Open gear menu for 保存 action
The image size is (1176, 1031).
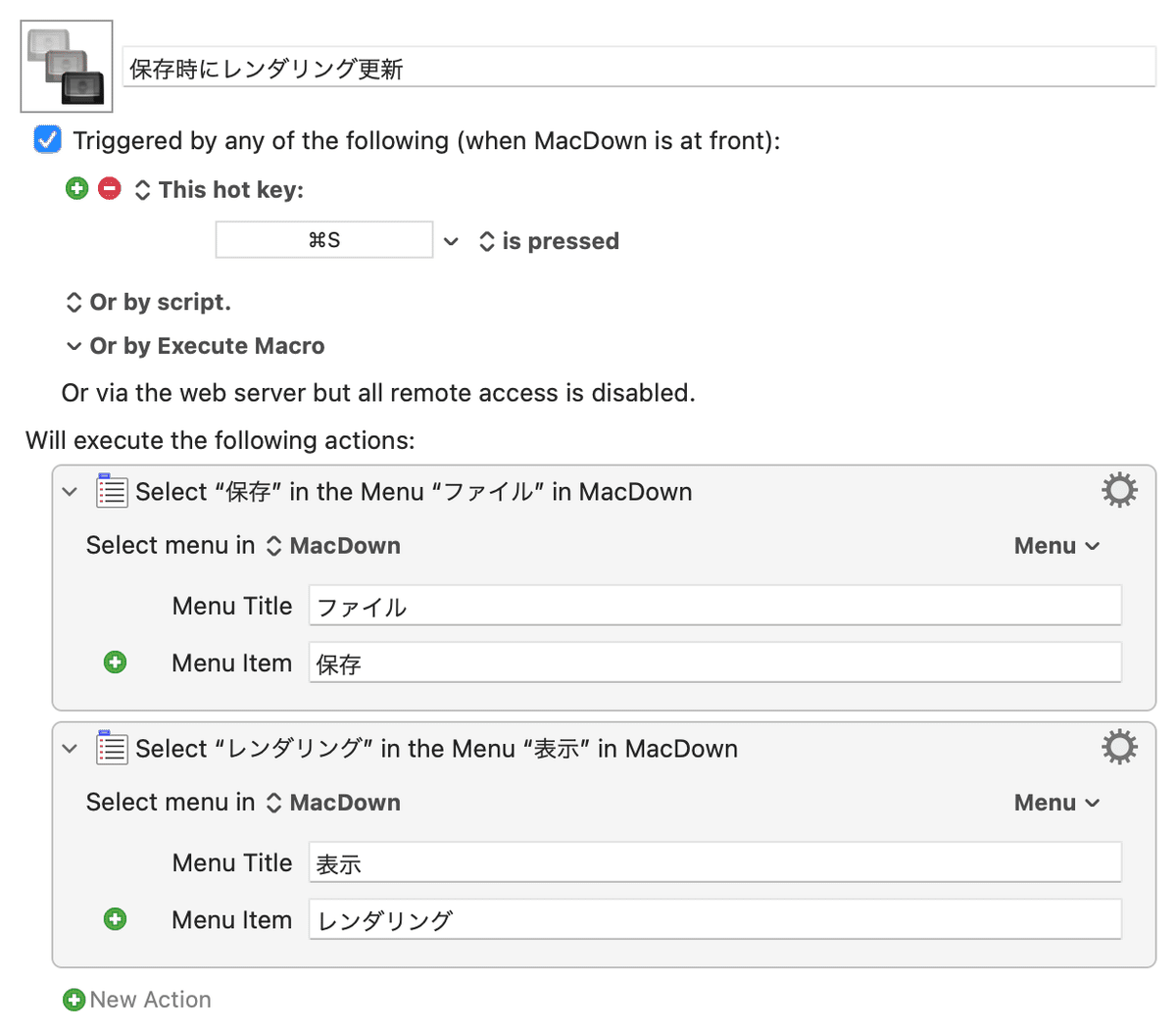pyautogui.click(x=1119, y=490)
